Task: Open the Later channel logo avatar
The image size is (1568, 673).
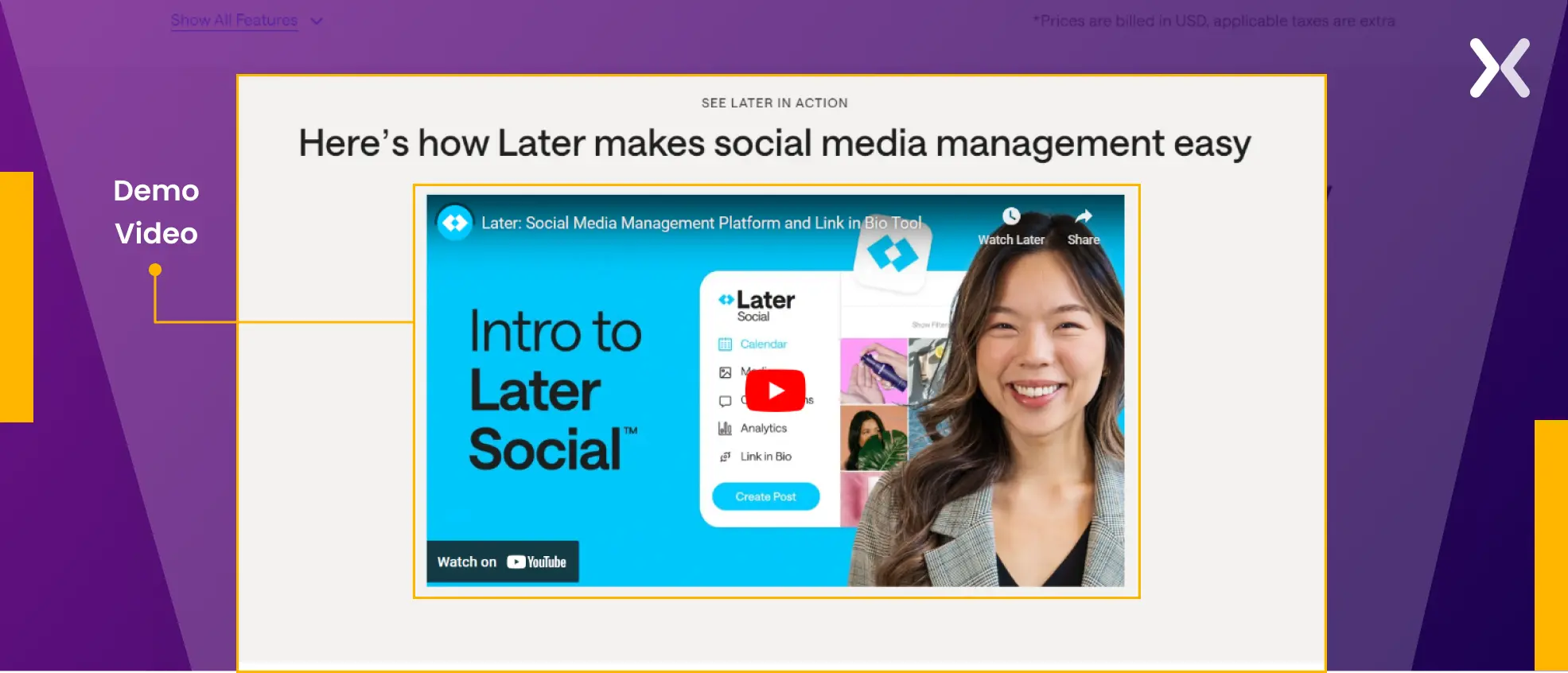Action: click(455, 223)
